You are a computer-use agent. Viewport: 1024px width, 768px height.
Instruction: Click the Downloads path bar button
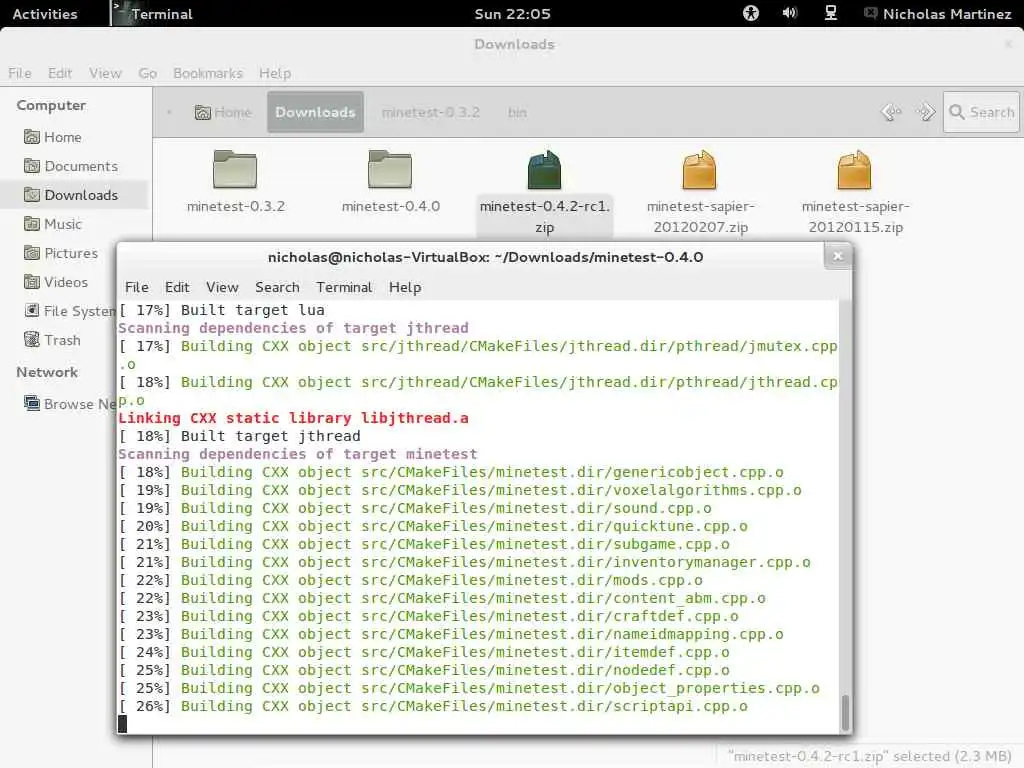[x=315, y=112]
